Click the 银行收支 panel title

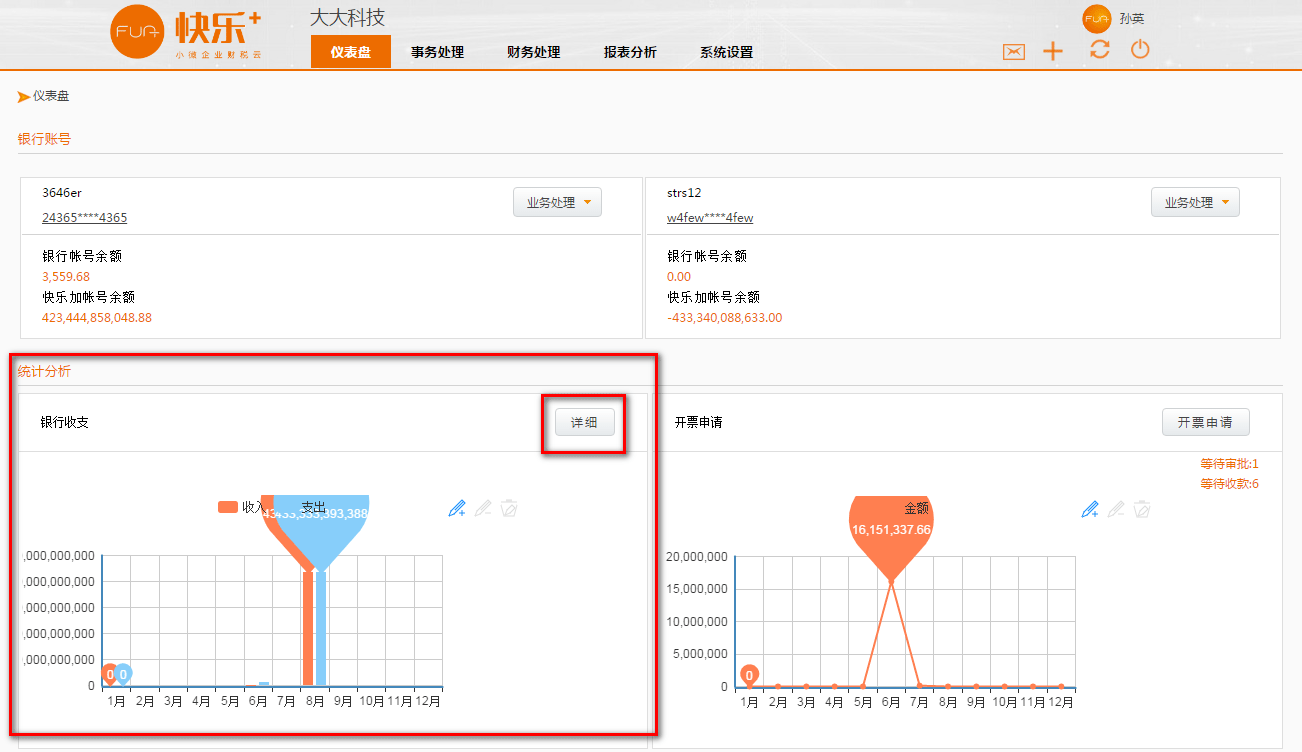[65, 422]
